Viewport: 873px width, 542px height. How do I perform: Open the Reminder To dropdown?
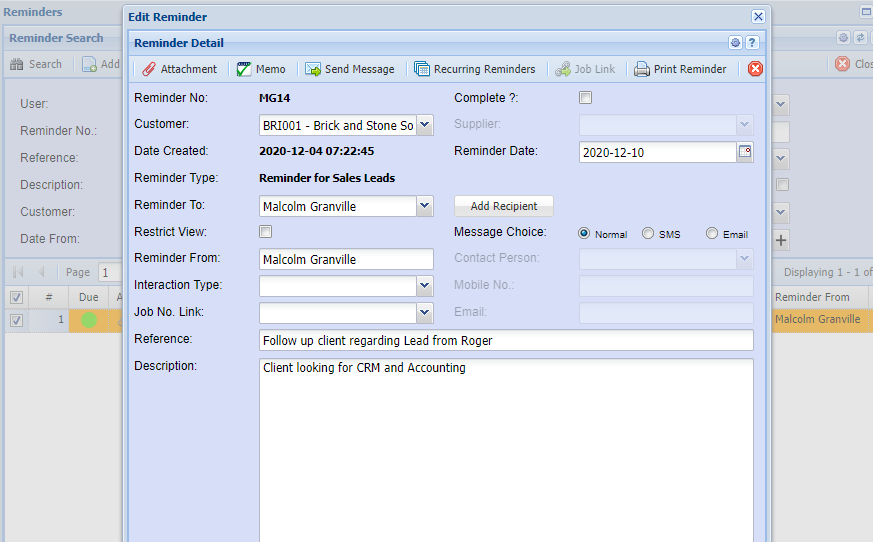[424, 206]
